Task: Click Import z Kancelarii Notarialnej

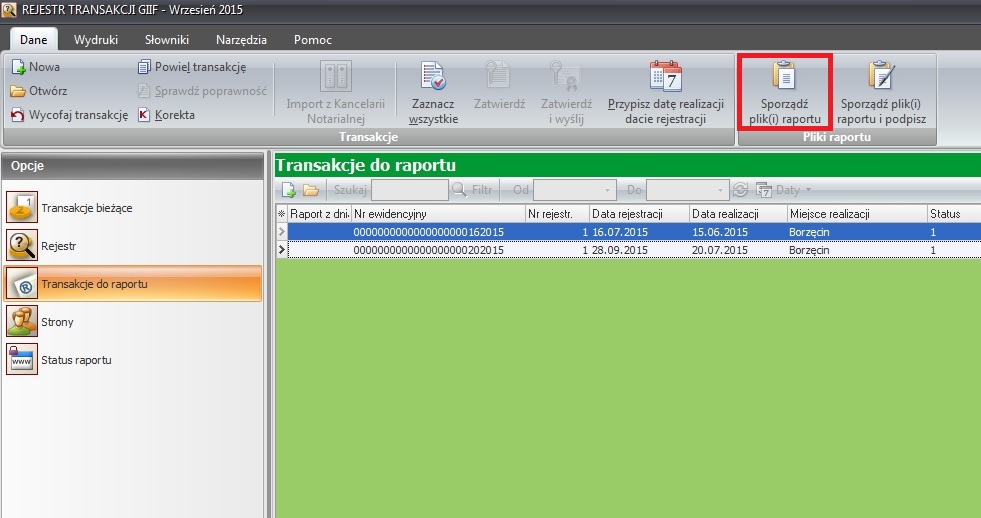Action: [x=335, y=93]
